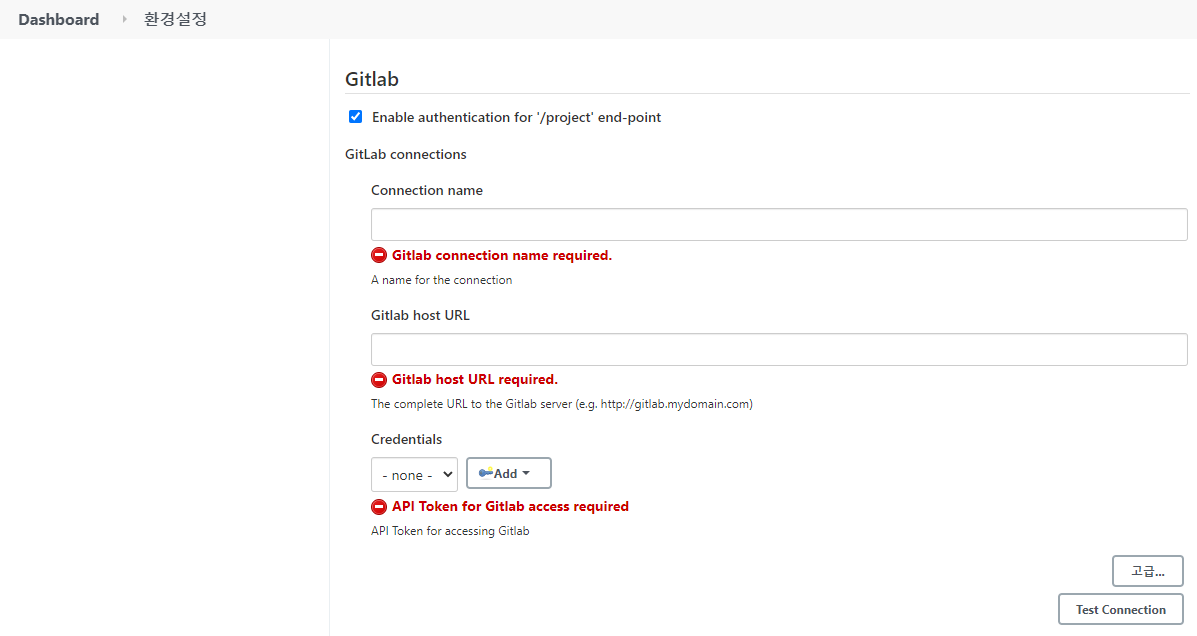The height and width of the screenshot is (636, 1197).
Task: Click the 고급... advanced button
Action: (1147, 571)
